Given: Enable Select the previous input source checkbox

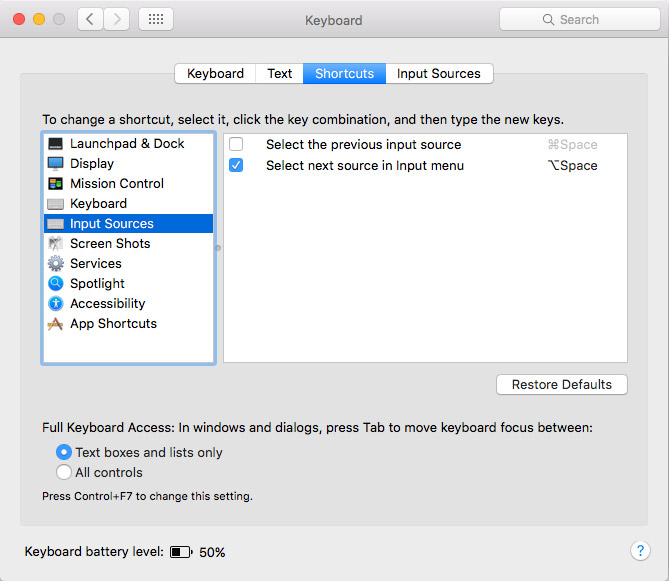Looking at the screenshot, I should click(236, 144).
